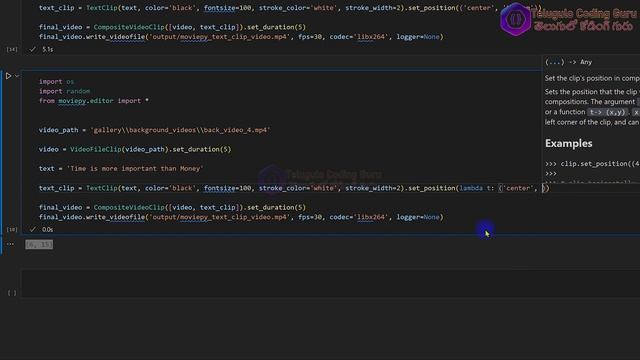Click the execution count of the active cell

tap(12, 229)
